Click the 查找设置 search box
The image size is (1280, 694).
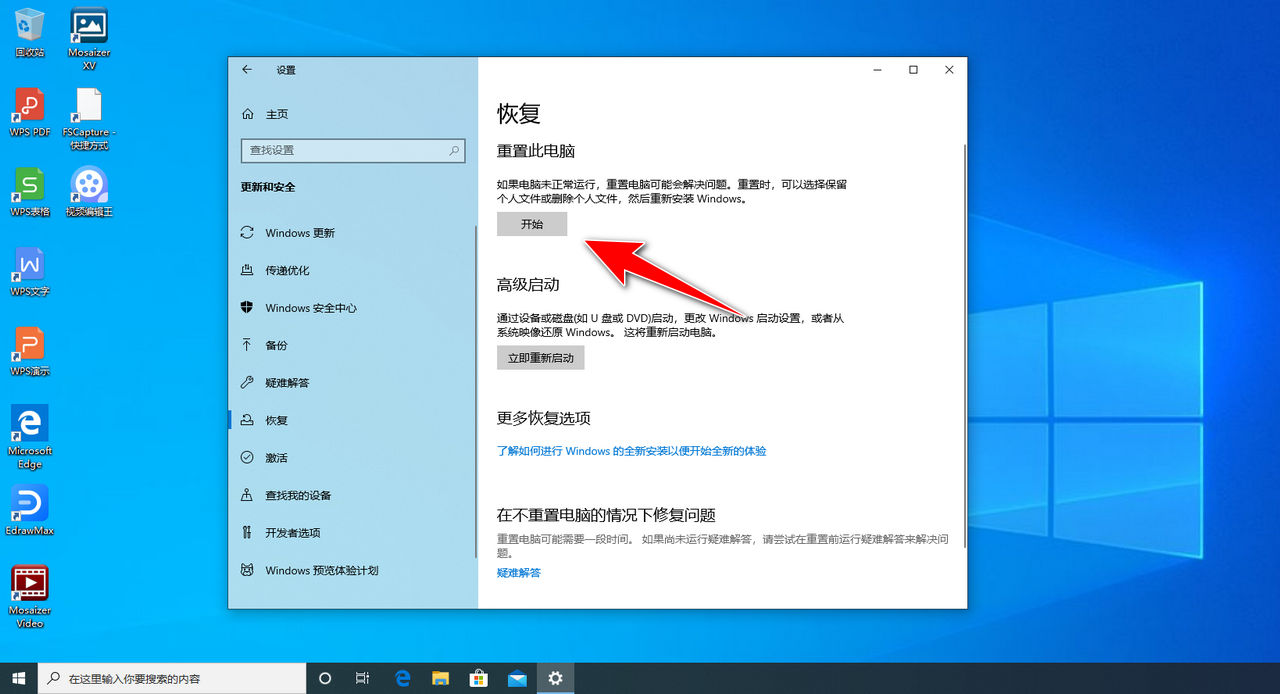click(x=352, y=150)
